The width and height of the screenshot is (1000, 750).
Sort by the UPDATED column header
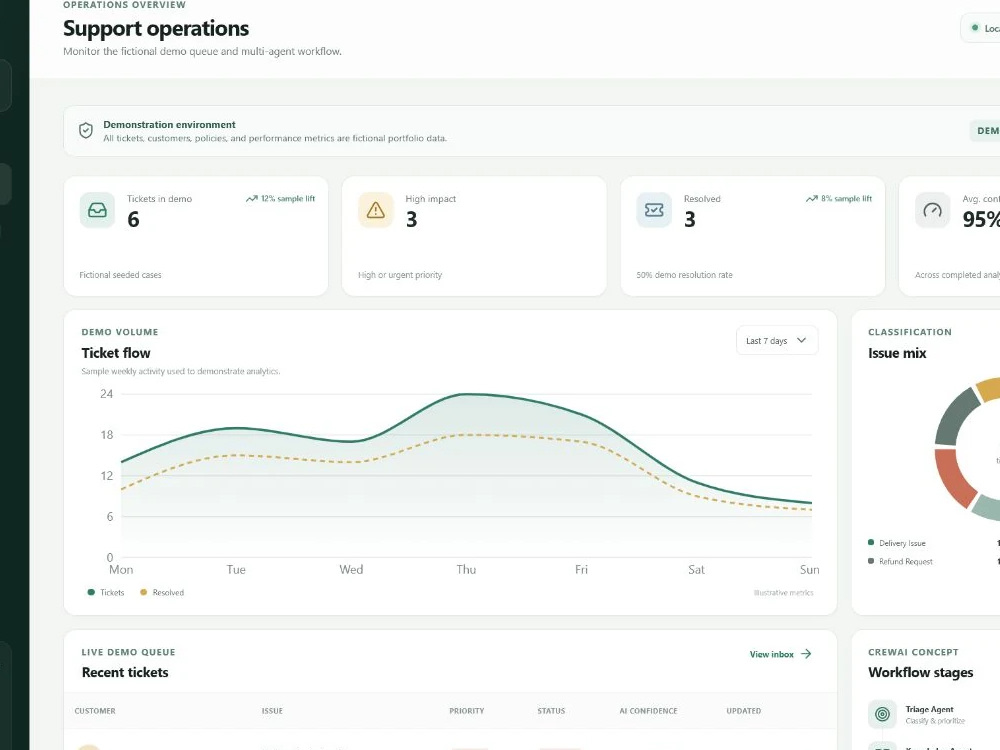pos(744,710)
